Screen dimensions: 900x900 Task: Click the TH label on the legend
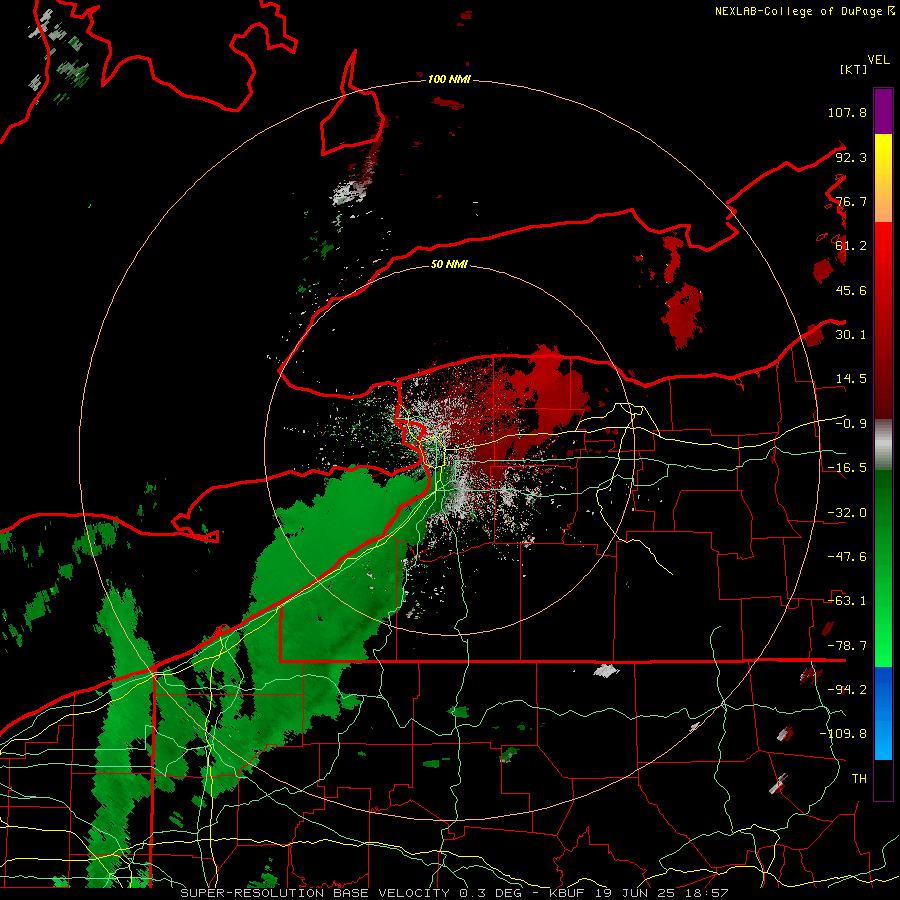pyautogui.click(x=859, y=779)
